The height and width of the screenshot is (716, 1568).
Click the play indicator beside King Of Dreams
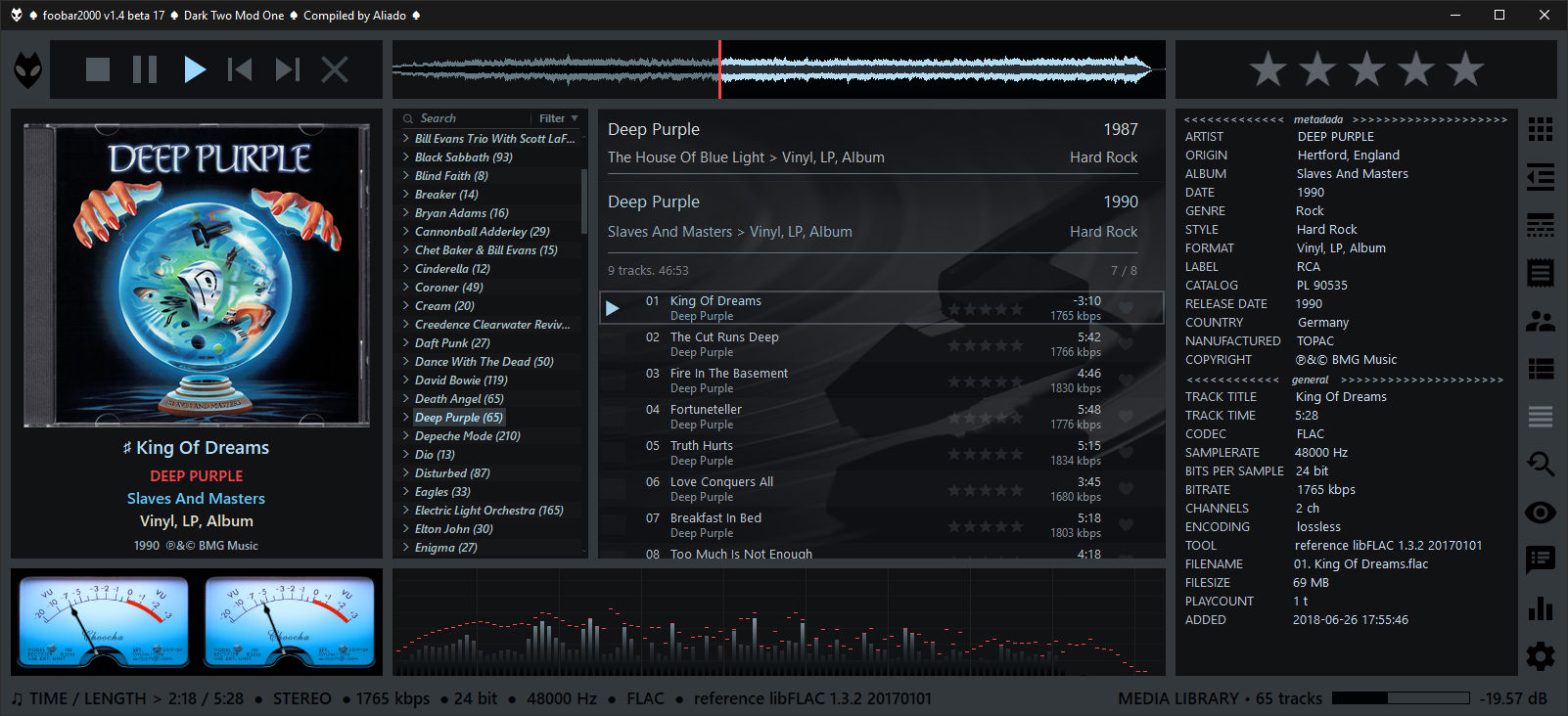(x=613, y=308)
